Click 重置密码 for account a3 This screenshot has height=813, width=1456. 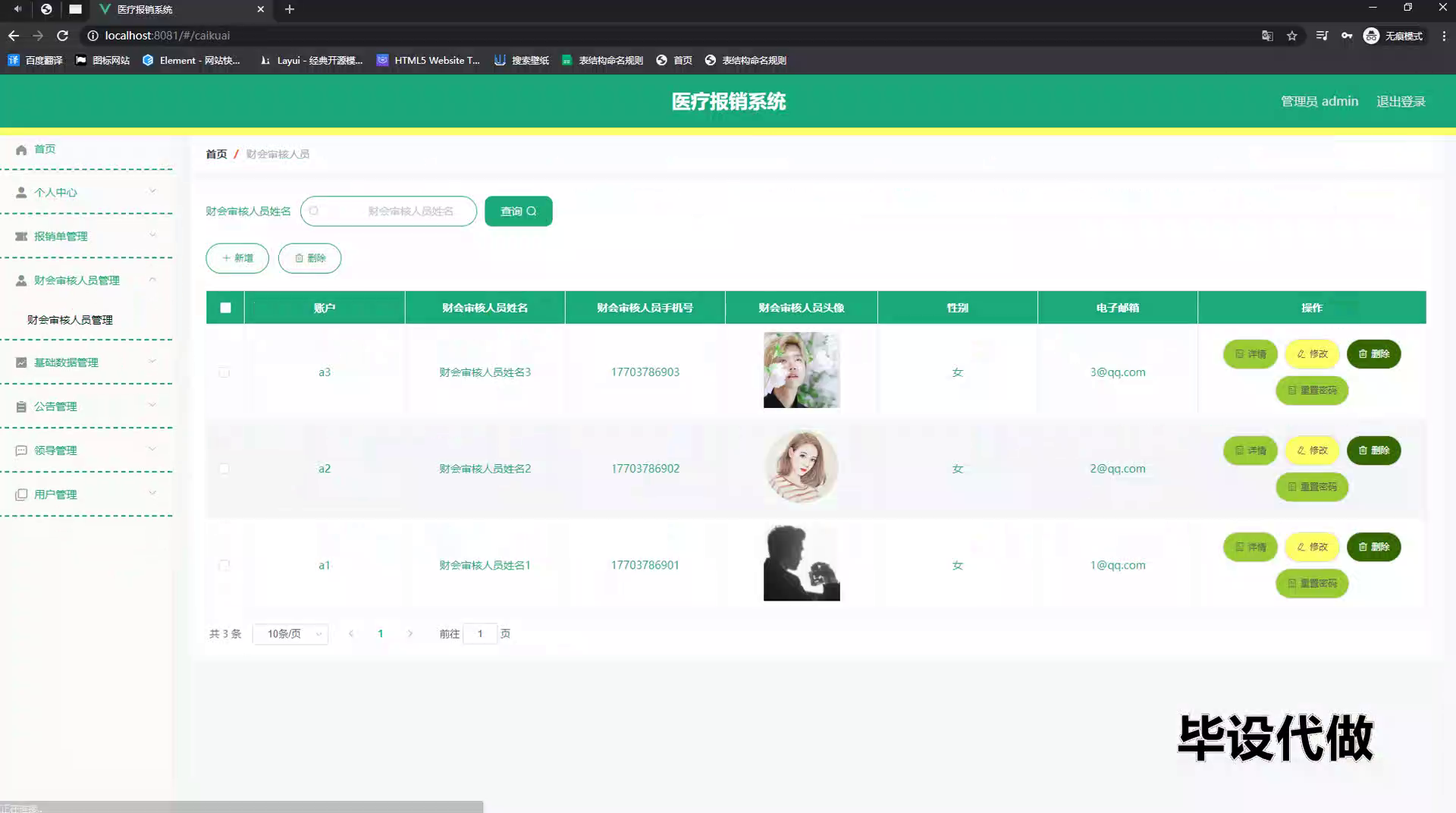(x=1312, y=391)
